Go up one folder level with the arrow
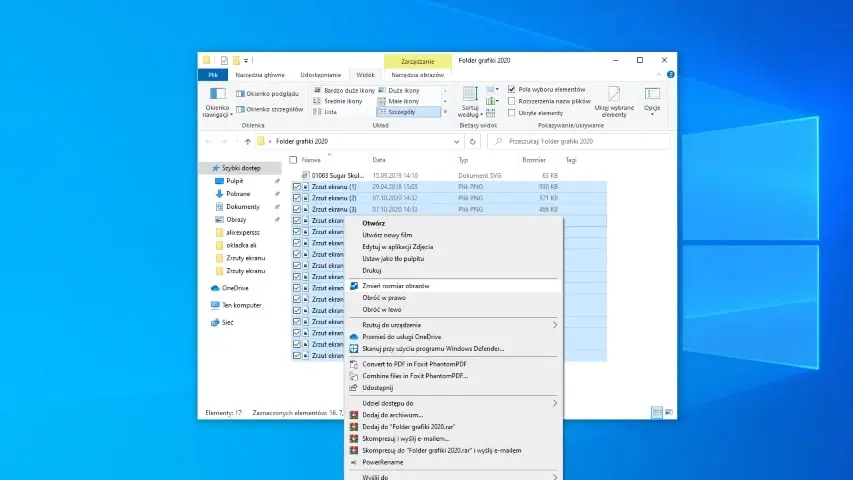This screenshot has height=480, width=853. coord(247,141)
